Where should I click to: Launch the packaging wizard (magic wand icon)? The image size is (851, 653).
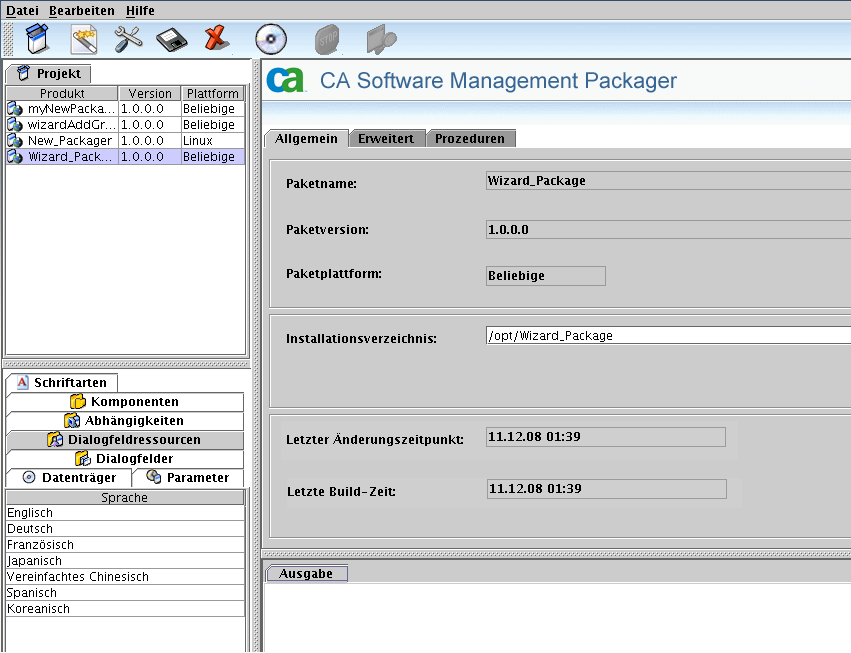click(82, 38)
